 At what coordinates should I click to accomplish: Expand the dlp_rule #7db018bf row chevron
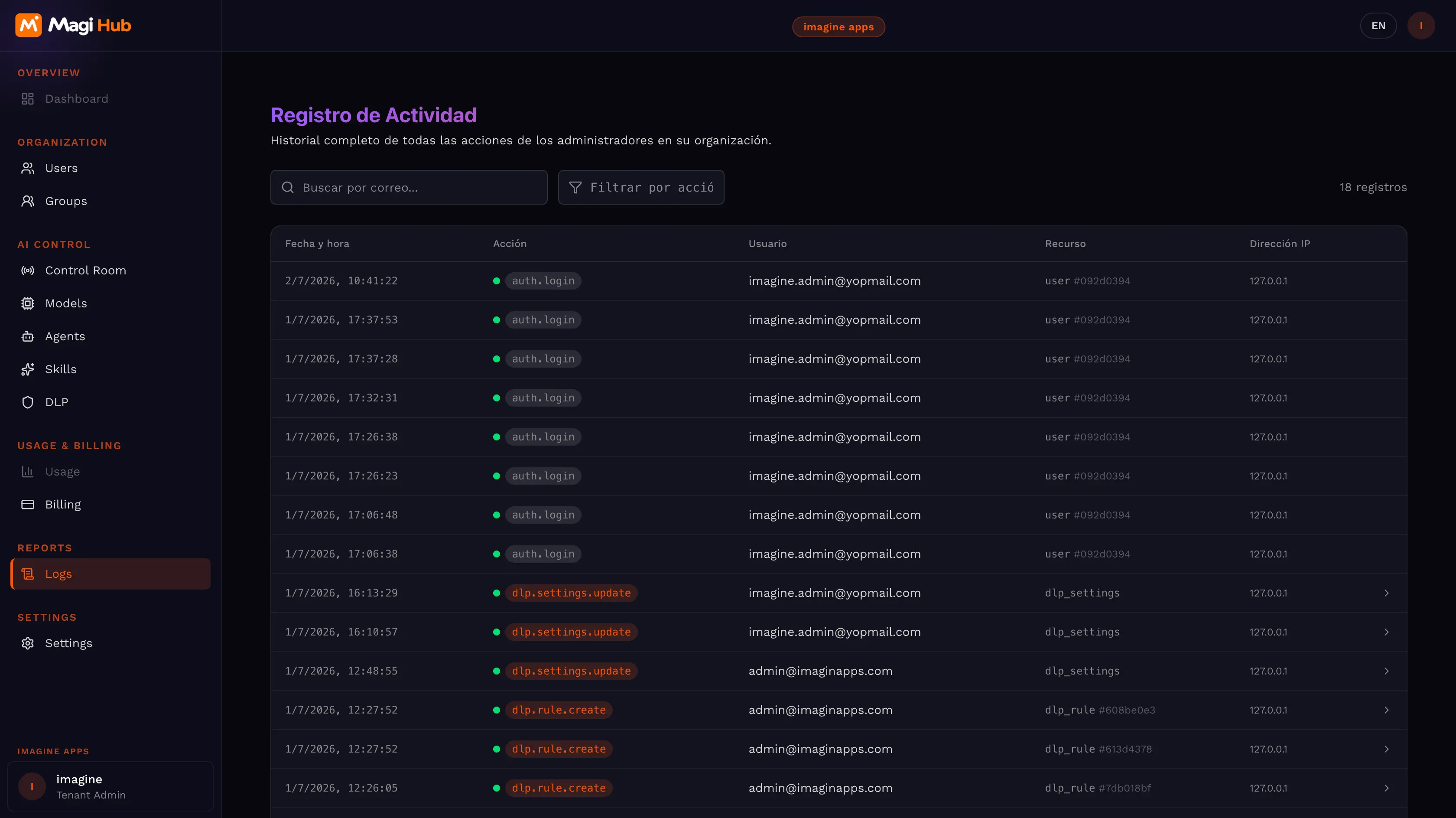[1387, 788]
